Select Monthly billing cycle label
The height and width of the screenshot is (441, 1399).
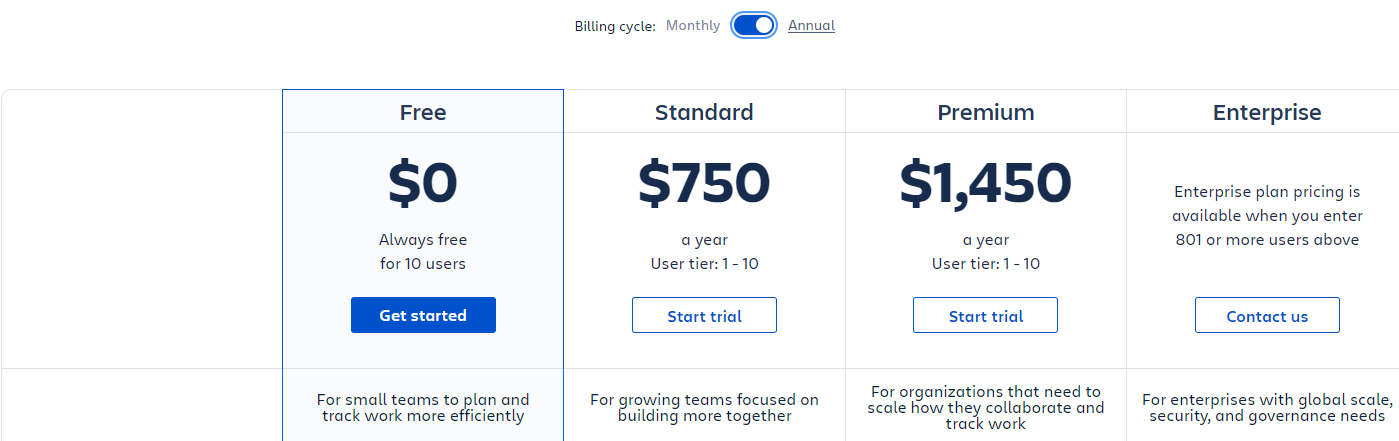pyautogui.click(x=693, y=25)
